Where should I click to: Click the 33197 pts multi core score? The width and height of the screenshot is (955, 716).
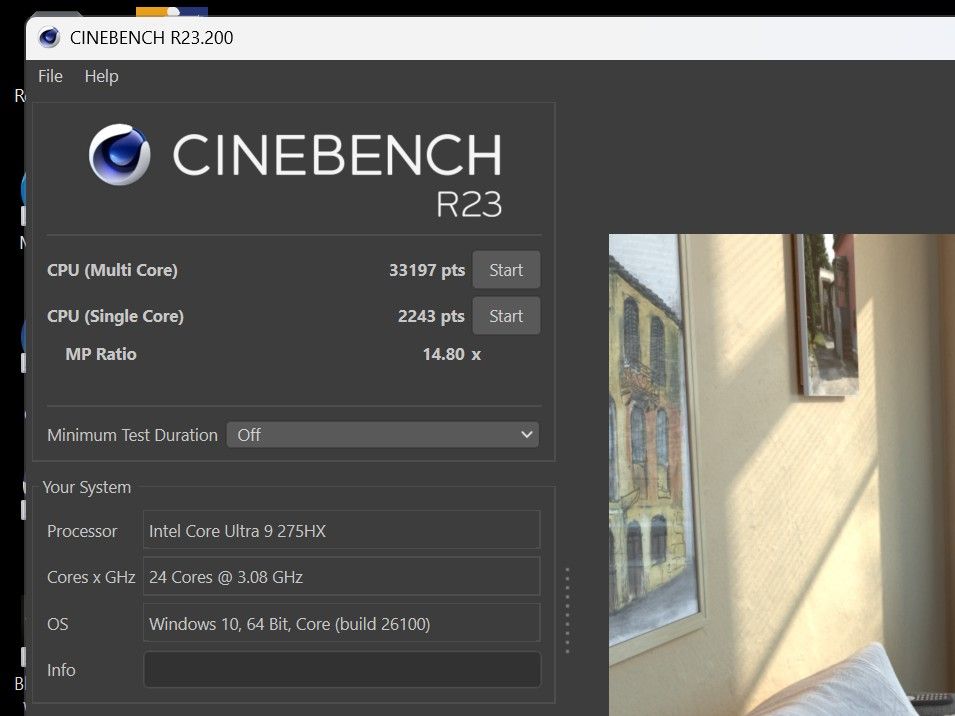point(427,270)
